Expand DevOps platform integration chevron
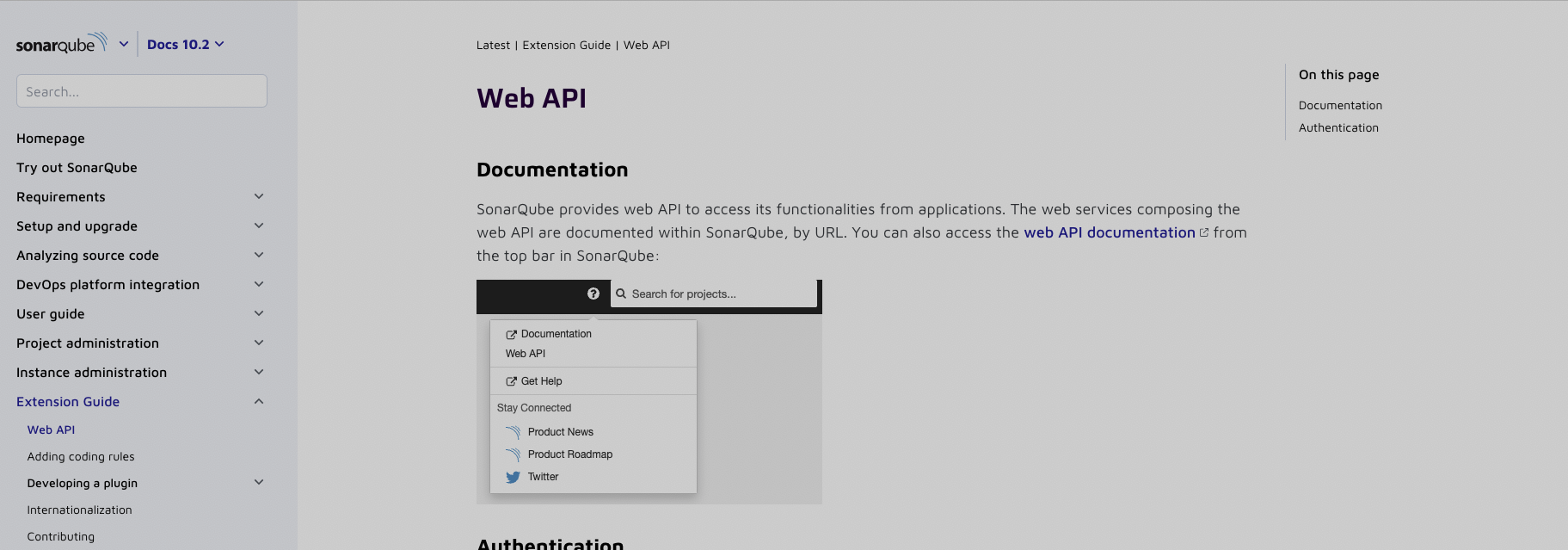This screenshot has width=1568, height=550. [x=259, y=285]
